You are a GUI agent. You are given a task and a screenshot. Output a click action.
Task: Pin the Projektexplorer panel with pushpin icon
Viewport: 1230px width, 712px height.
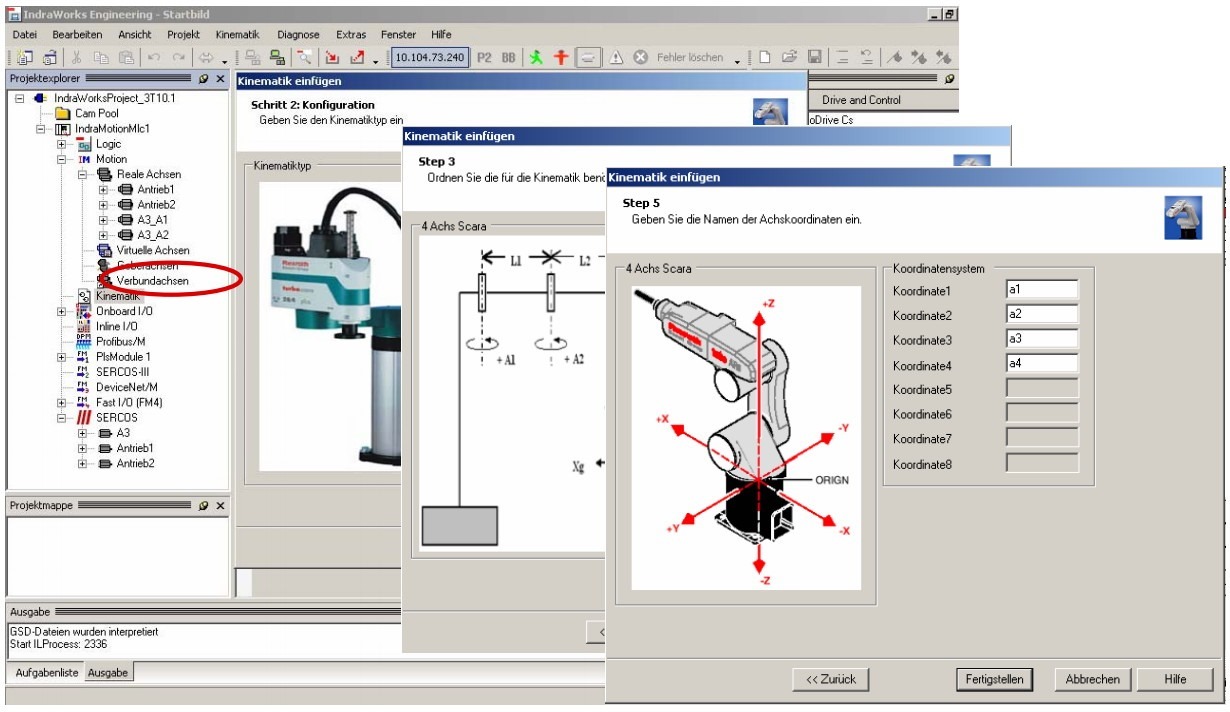tap(204, 79)
